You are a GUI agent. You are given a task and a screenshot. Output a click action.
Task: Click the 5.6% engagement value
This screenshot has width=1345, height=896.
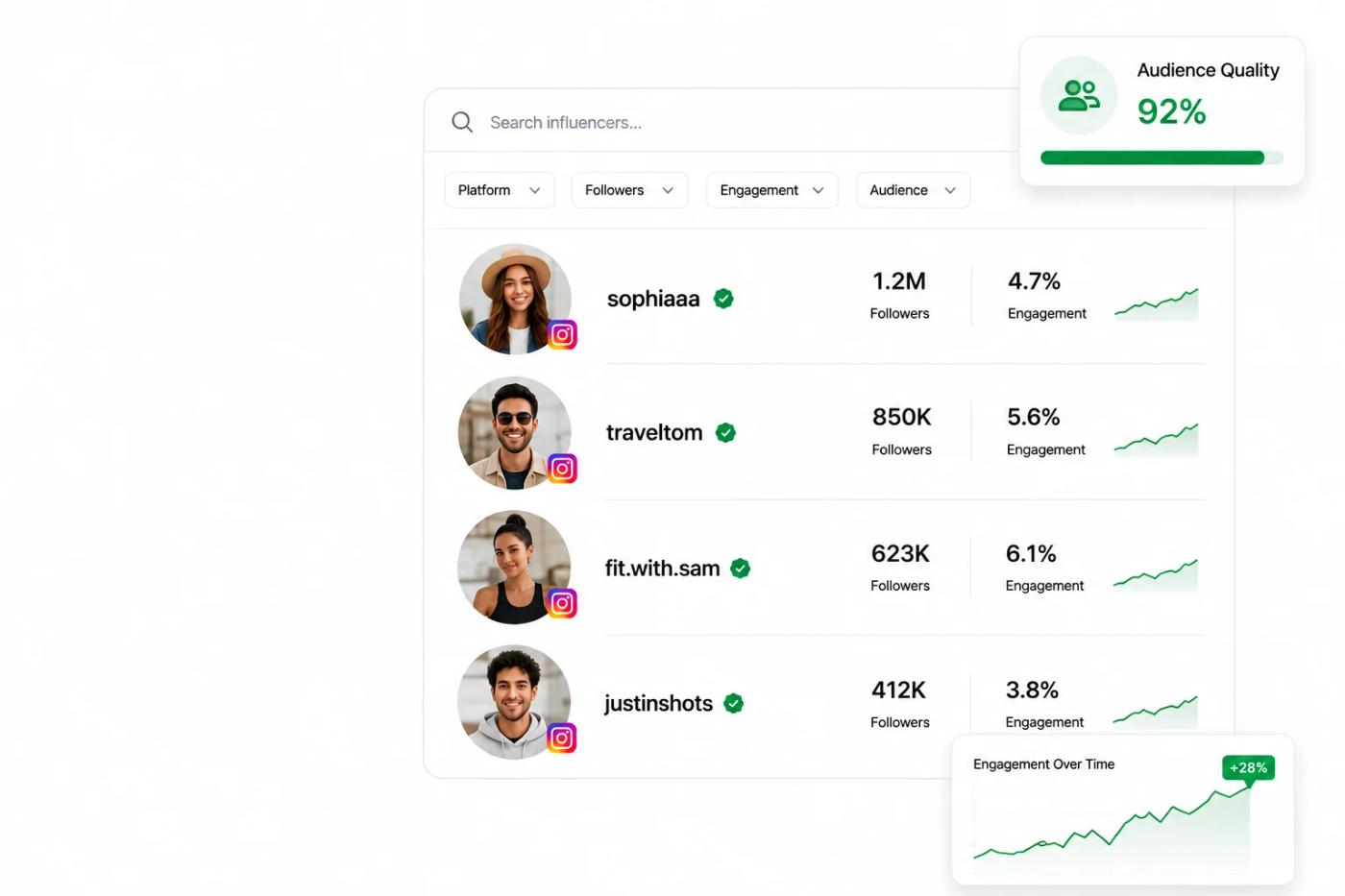click(x=1034, y=417)
